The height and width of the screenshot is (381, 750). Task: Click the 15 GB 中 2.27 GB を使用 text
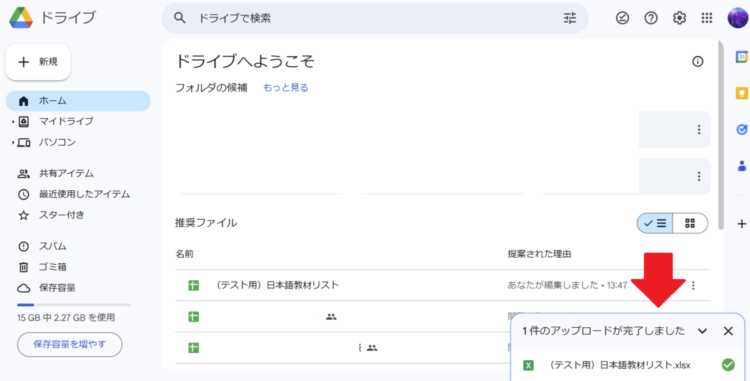tap(66, 318)
